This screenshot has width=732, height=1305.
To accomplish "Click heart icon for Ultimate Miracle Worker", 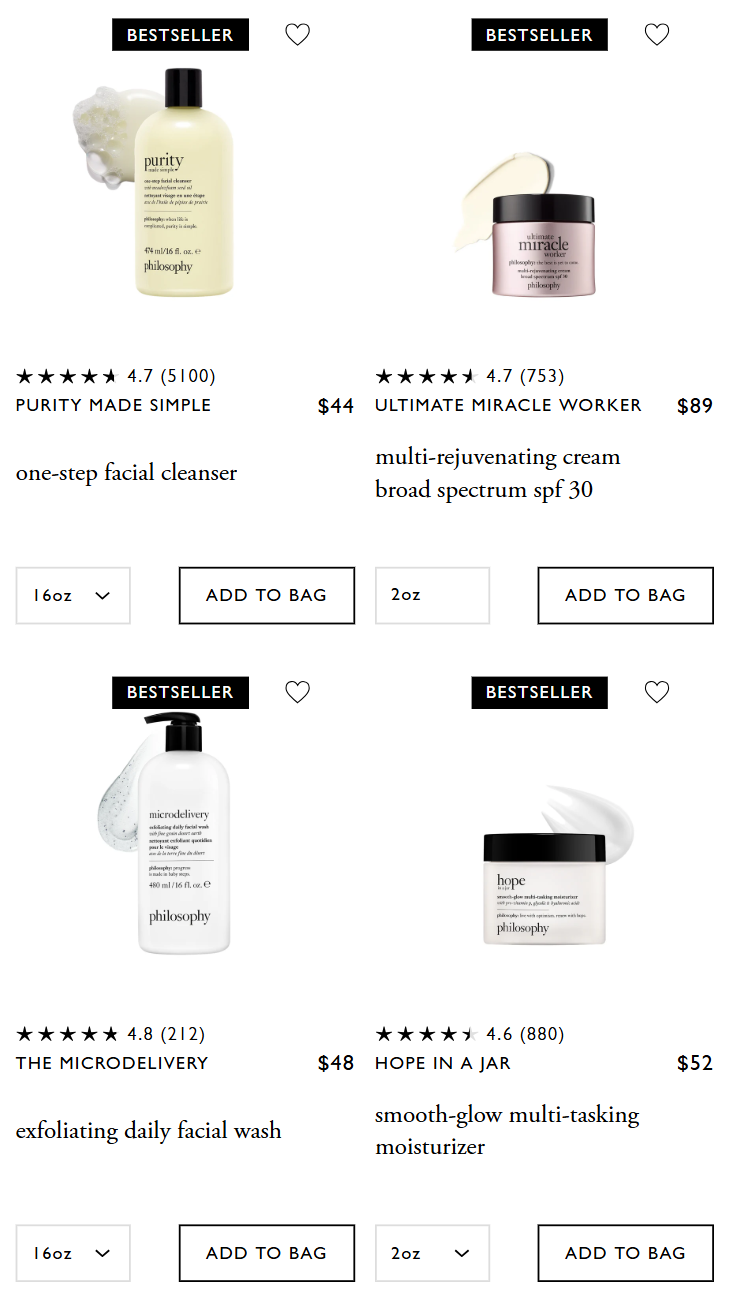I will click(x=656, y=35).
